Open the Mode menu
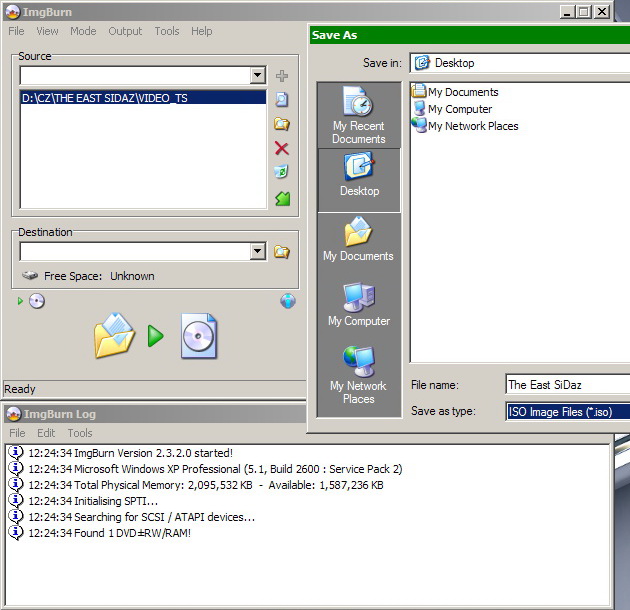The height and width of the screenshot is (610, 630). (83, 31)
